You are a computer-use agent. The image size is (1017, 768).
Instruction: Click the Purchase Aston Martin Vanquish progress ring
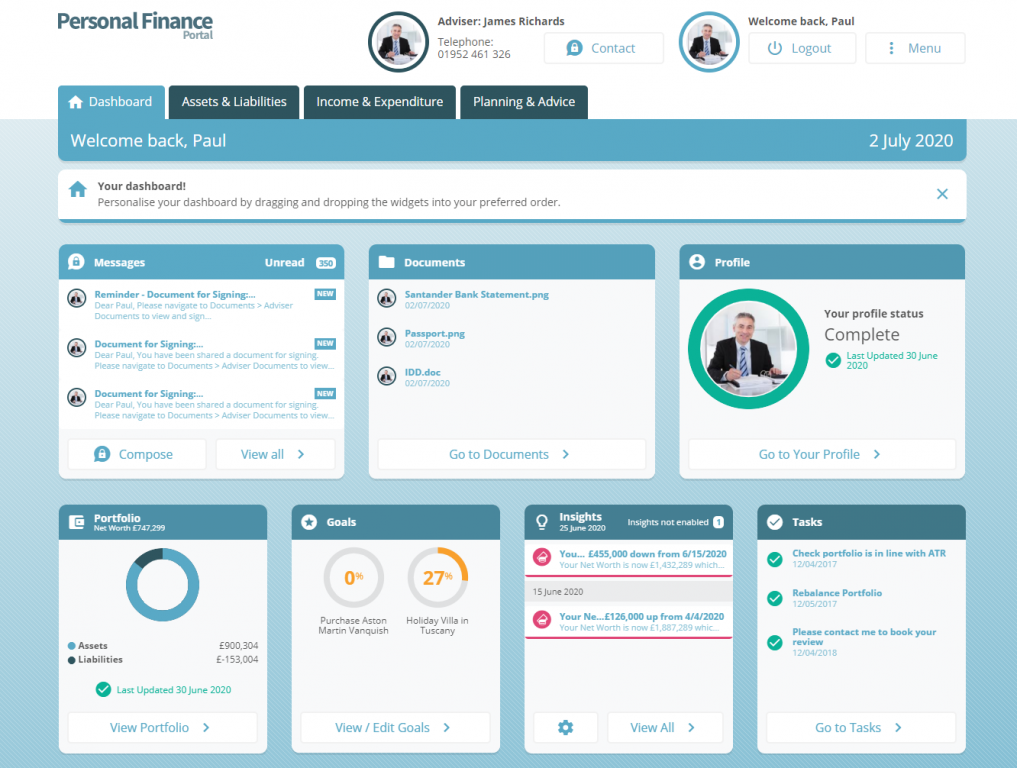(352, 578)
